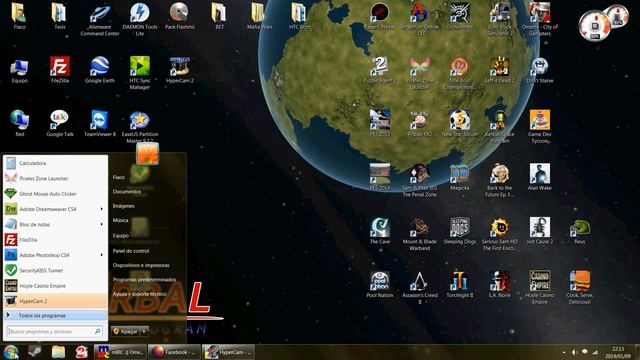Open the taskbar clock and date
The image size is (640, 360).
(x=618, y=352)
